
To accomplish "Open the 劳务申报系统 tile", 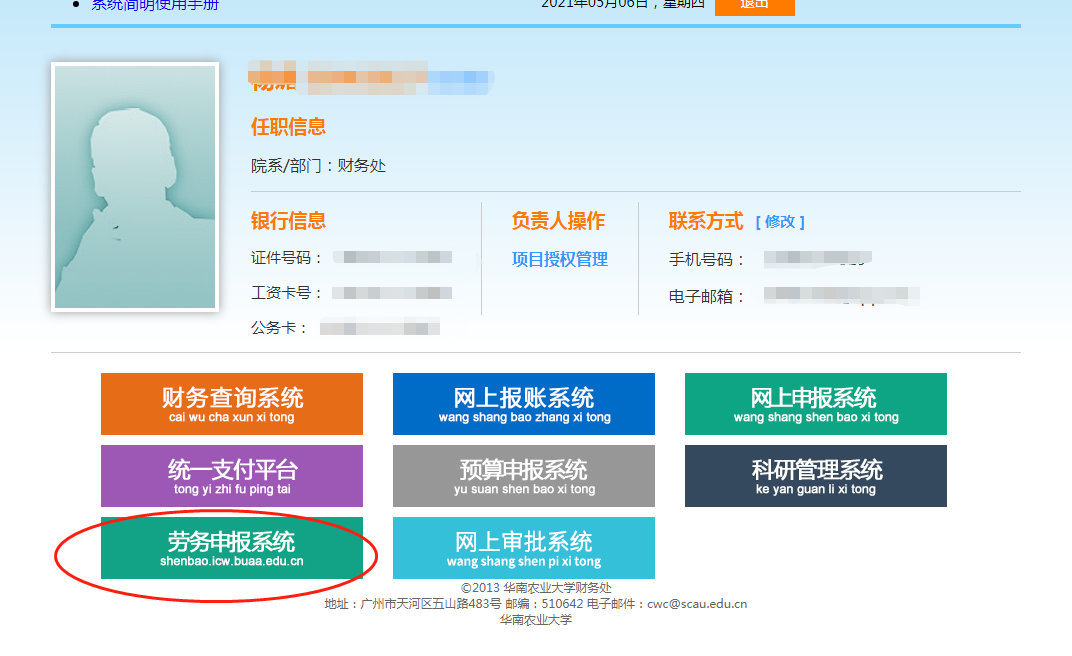I will [232, 548].
